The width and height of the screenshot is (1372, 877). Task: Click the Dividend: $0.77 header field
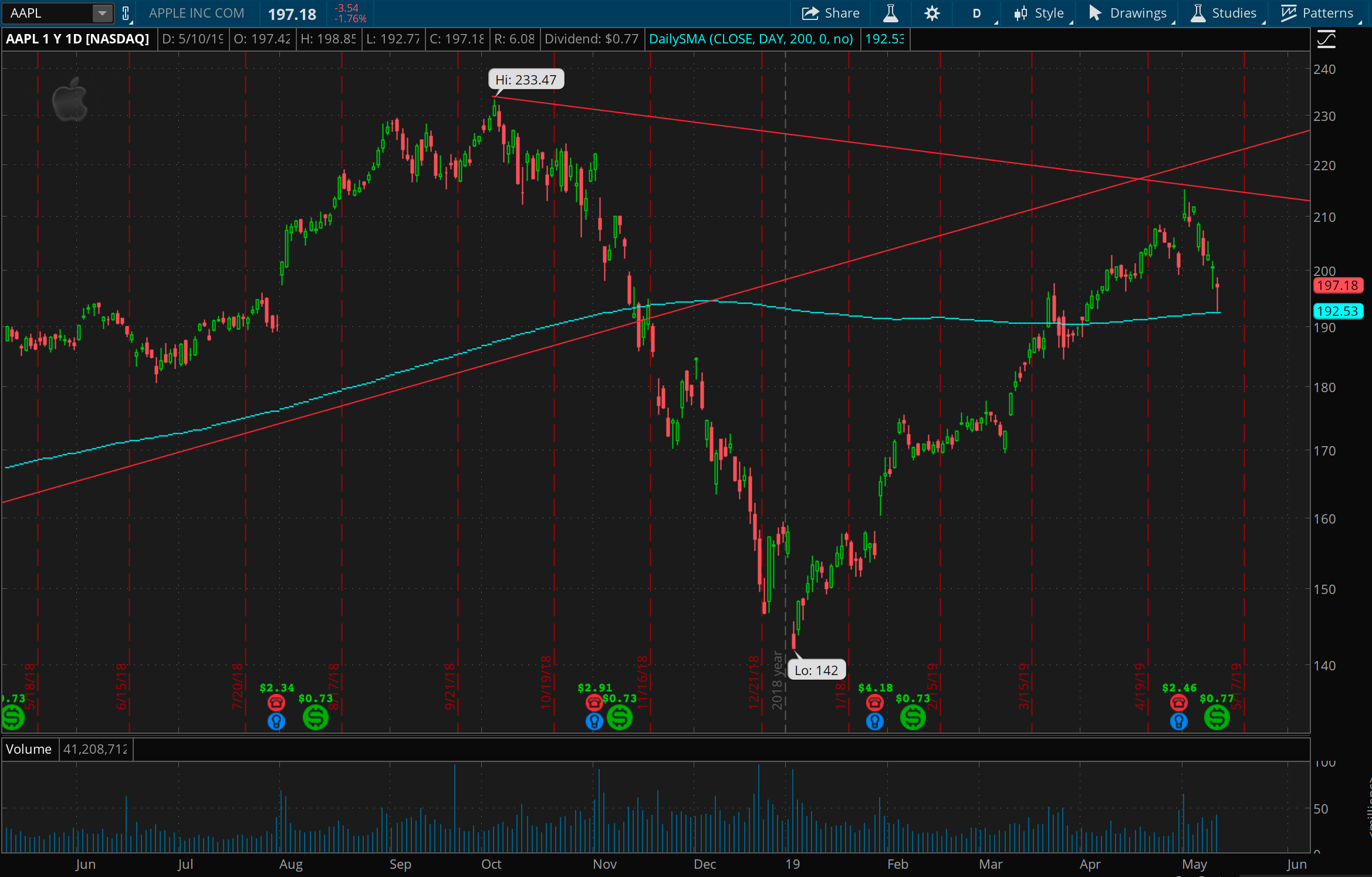pyautogui.click(x=591, y=39)
